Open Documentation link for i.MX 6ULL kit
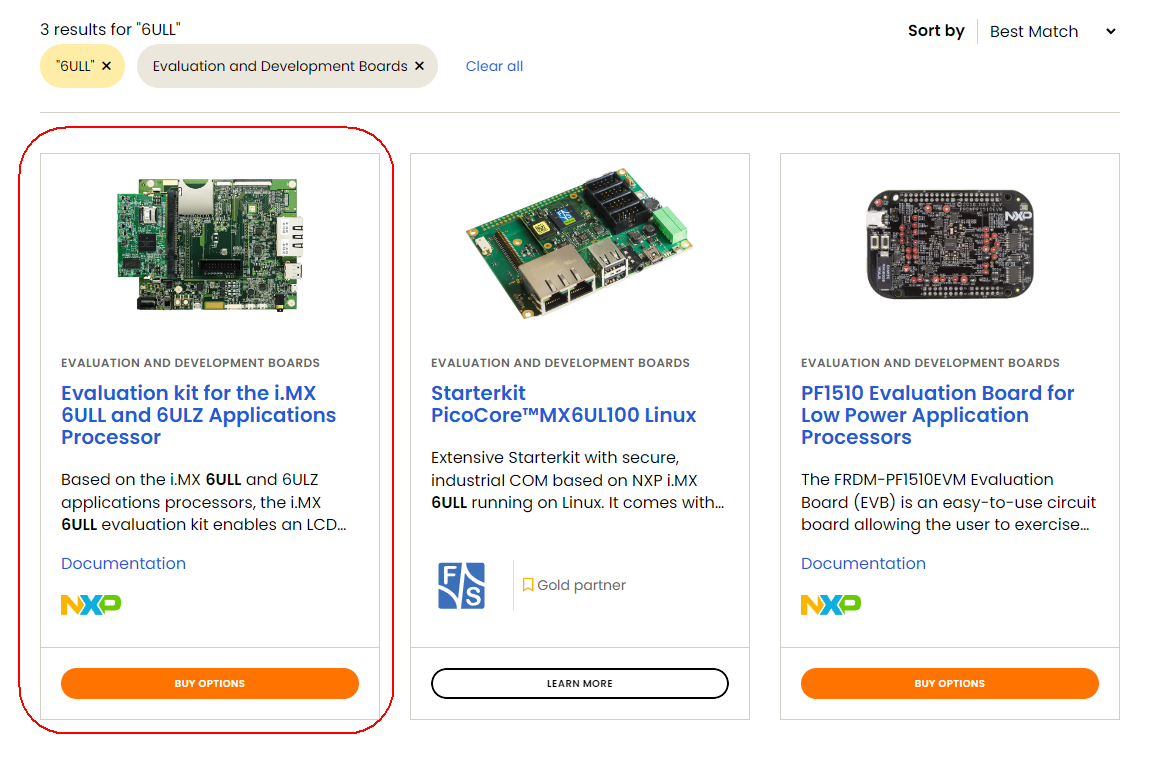 pos(124,563)
